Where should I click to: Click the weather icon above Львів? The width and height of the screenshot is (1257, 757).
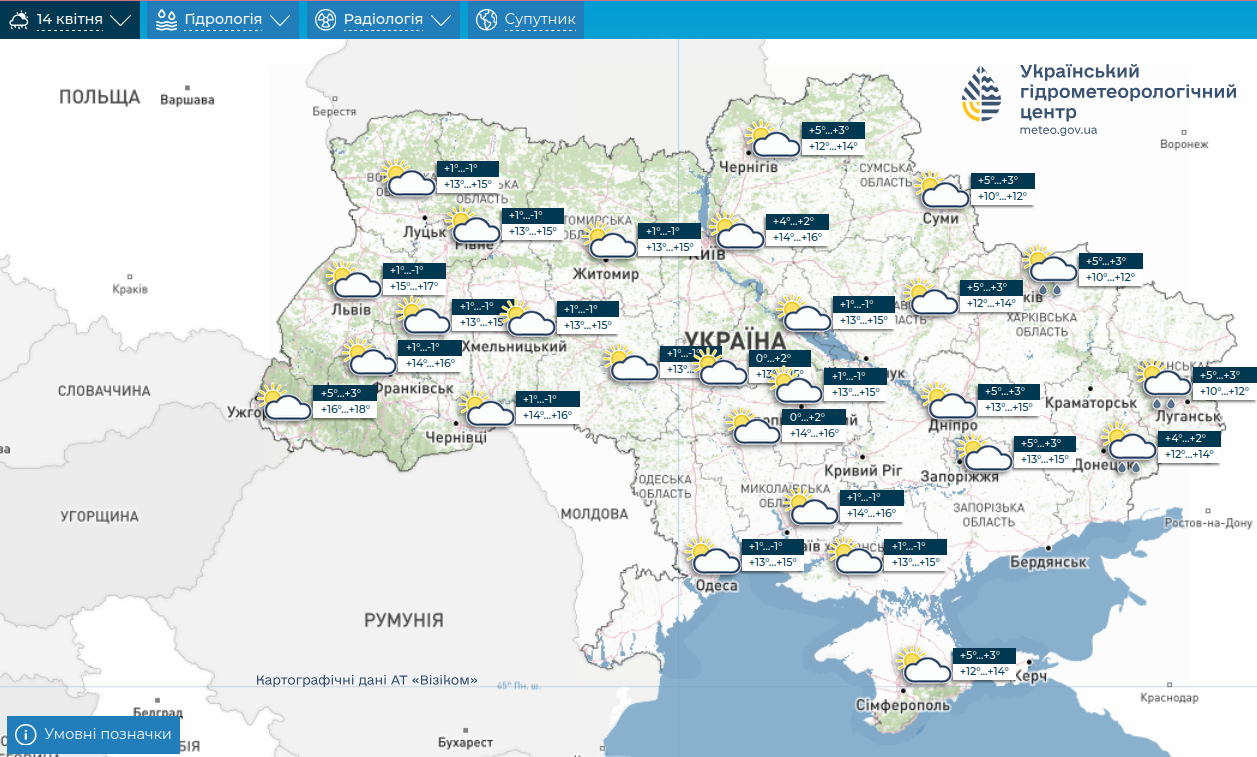pyautogui.click(x=355, y=281)
